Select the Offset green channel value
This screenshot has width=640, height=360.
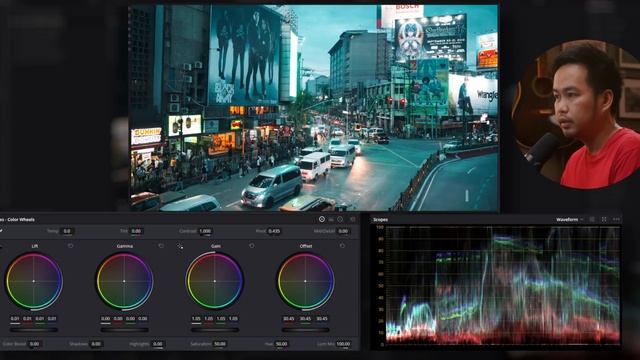point(305,319)
